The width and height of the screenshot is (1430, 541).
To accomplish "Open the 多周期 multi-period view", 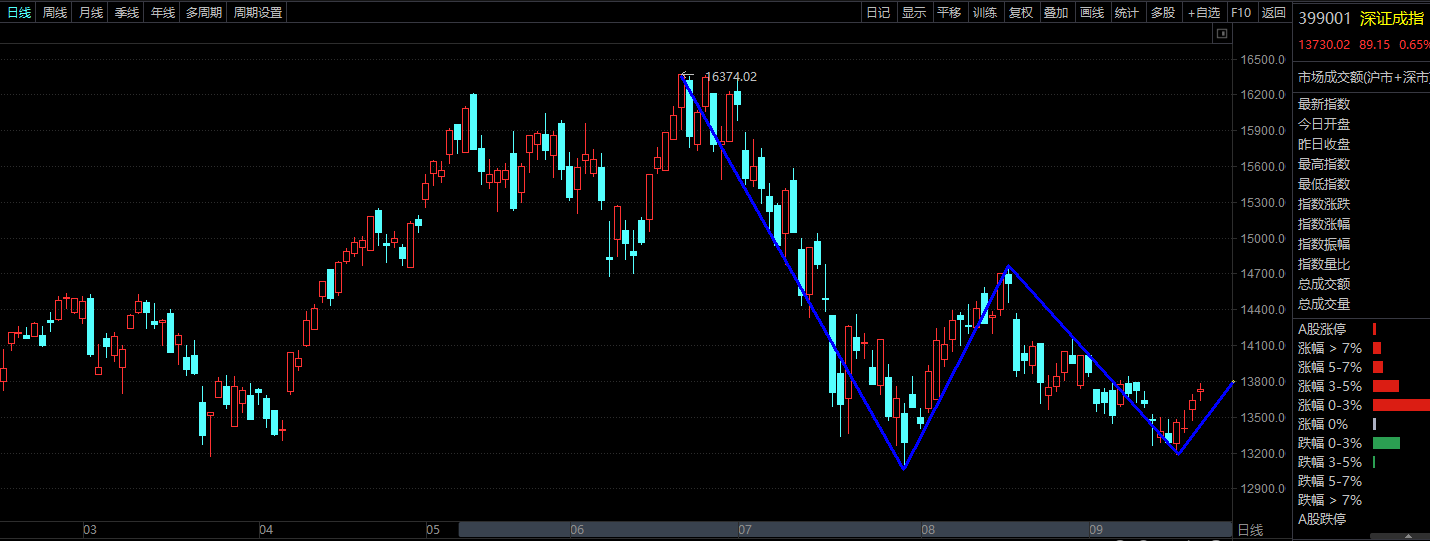I will [204, 12].
